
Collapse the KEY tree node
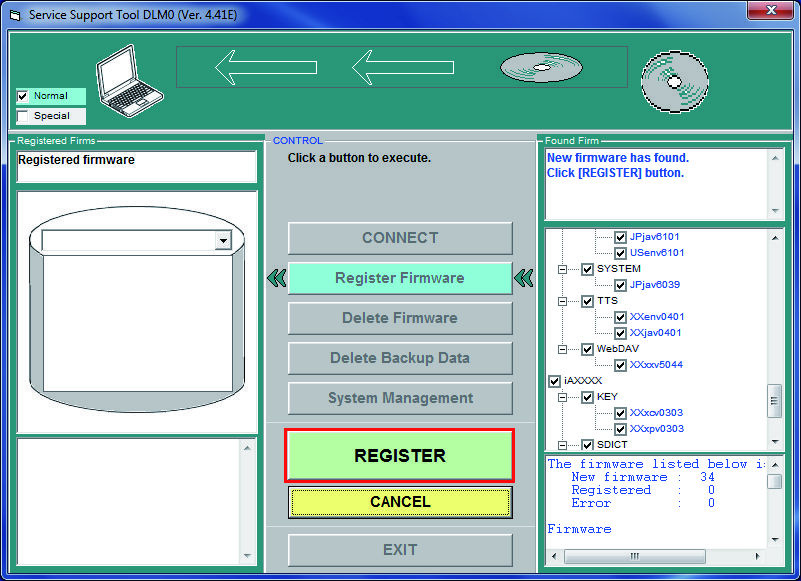[562, 398]
